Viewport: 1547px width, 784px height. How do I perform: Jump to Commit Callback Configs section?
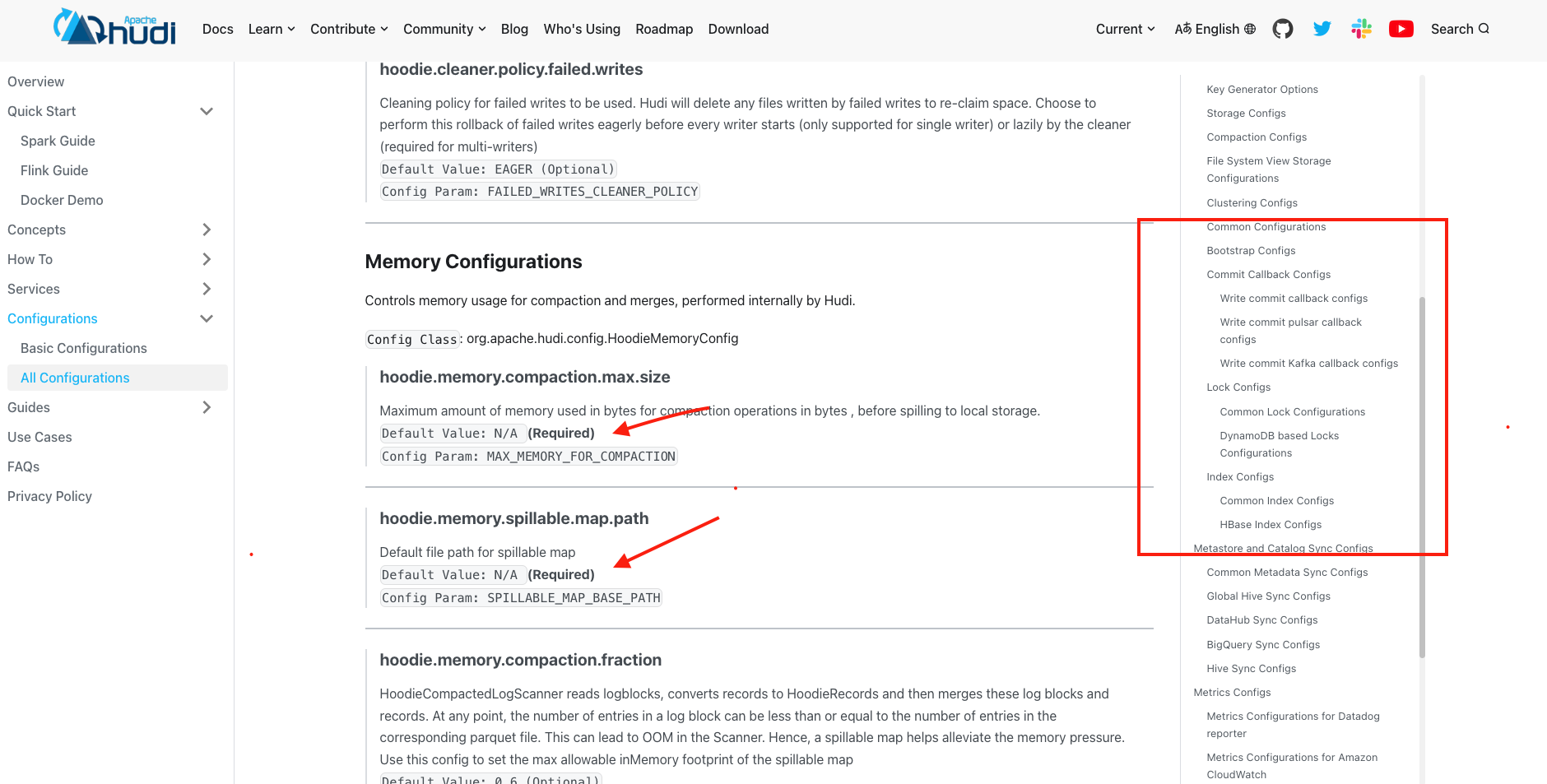pyautogui.click(x=1268, y=274)
